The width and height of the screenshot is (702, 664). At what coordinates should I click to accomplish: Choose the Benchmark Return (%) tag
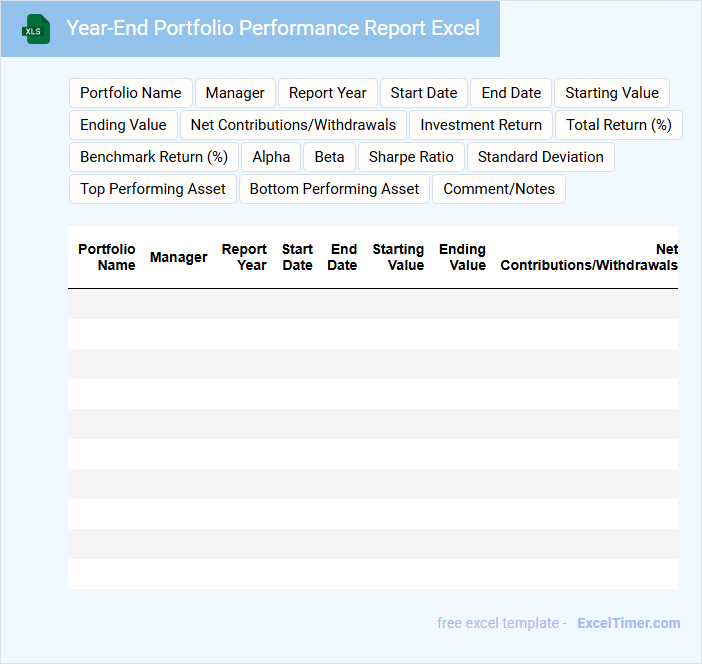click(x=154, y=157)
